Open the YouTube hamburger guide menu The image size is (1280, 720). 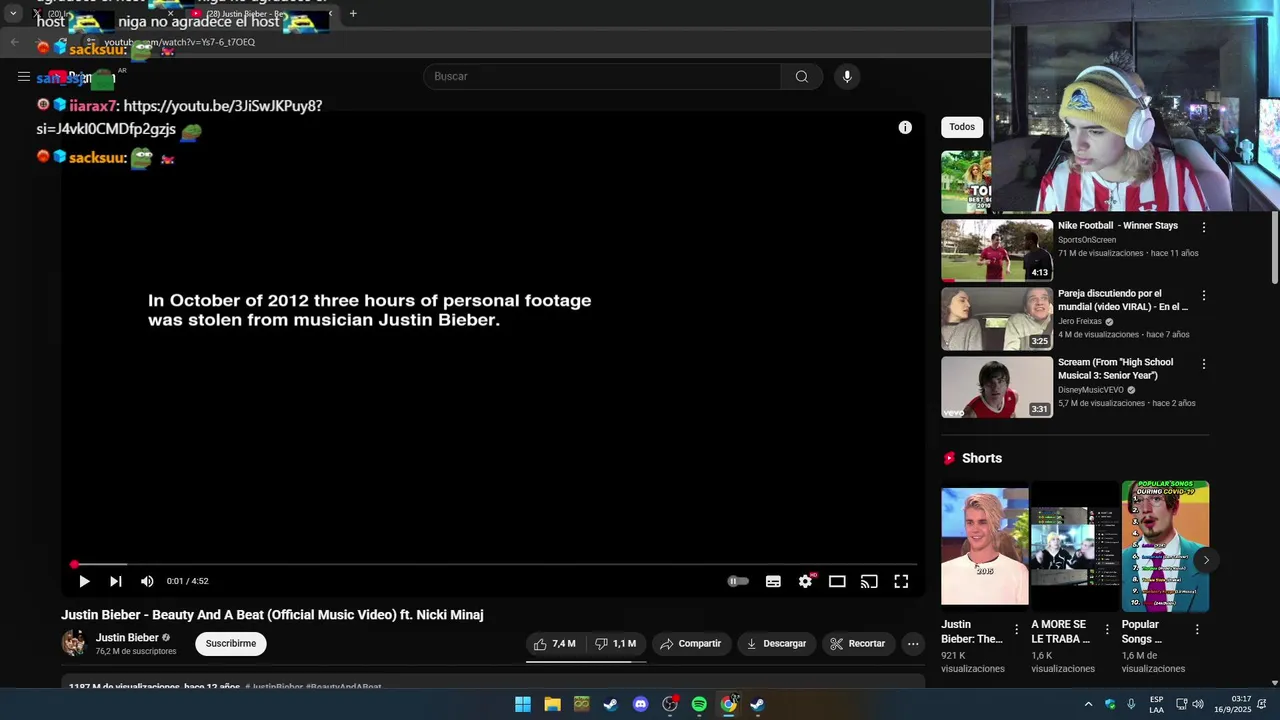click(23, 77)
